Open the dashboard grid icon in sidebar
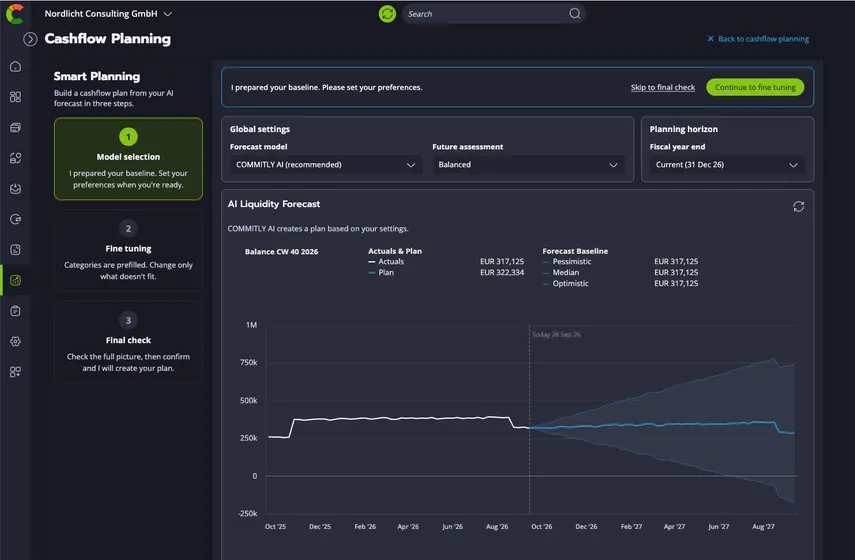The width and height of the screenshot is (855, 560). coord(15,97)
